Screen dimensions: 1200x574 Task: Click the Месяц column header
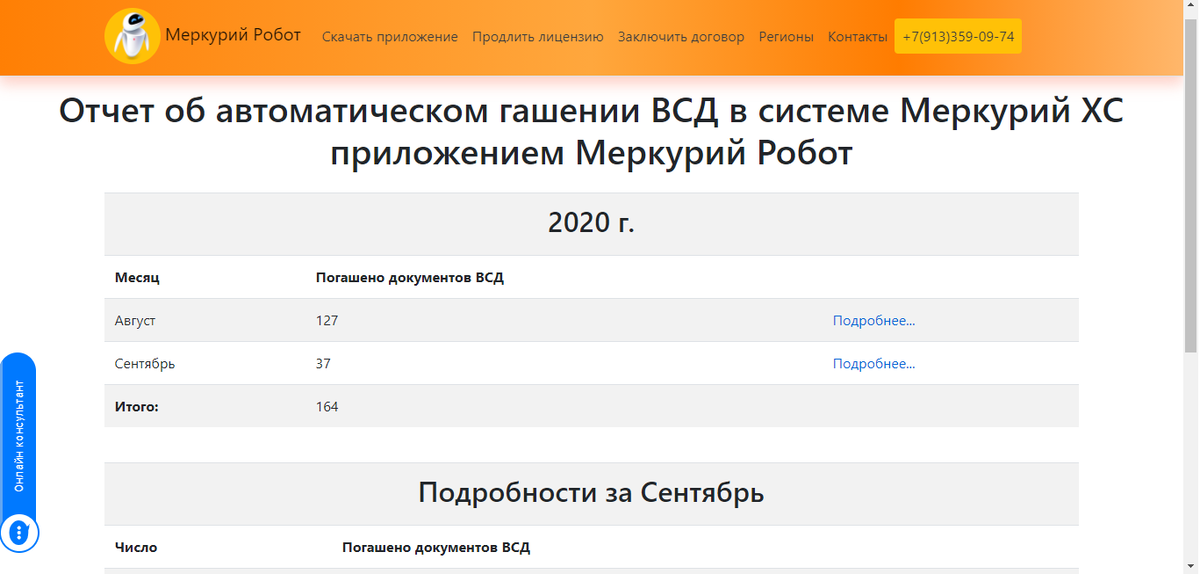(137, 278)
